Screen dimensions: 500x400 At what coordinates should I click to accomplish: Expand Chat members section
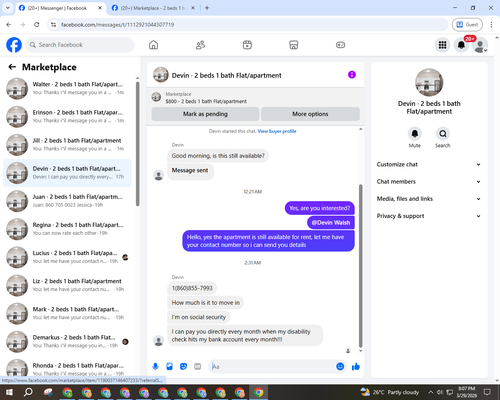[429, 182]
